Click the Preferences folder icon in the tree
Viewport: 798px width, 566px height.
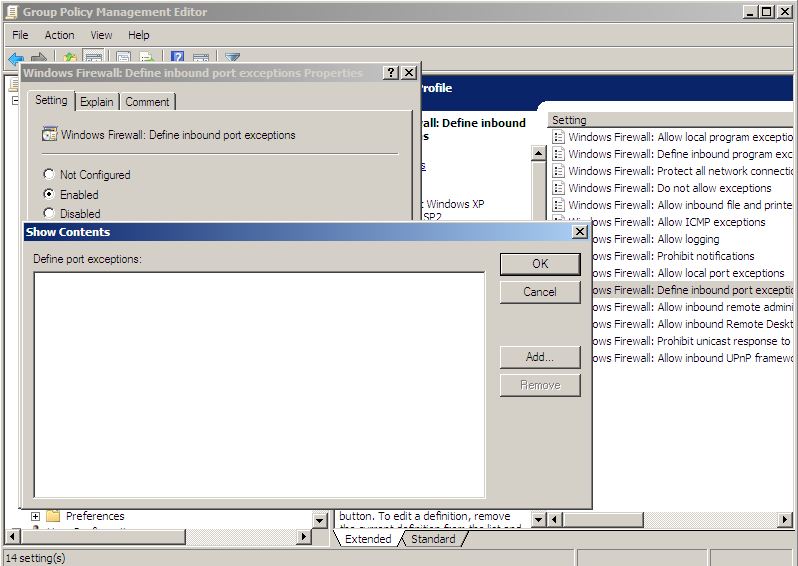point(53,516)
